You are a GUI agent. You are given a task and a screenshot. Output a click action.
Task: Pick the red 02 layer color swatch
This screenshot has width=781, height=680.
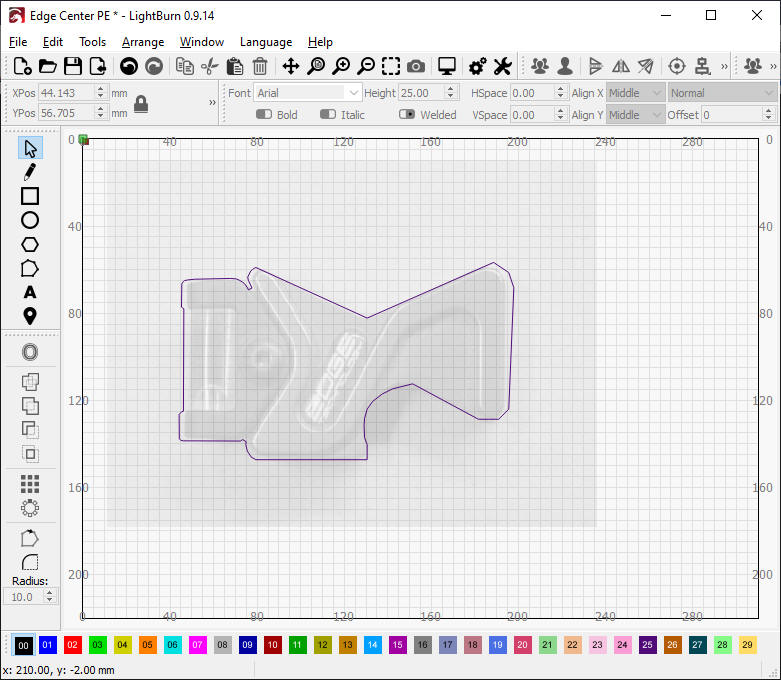(72, 645)
